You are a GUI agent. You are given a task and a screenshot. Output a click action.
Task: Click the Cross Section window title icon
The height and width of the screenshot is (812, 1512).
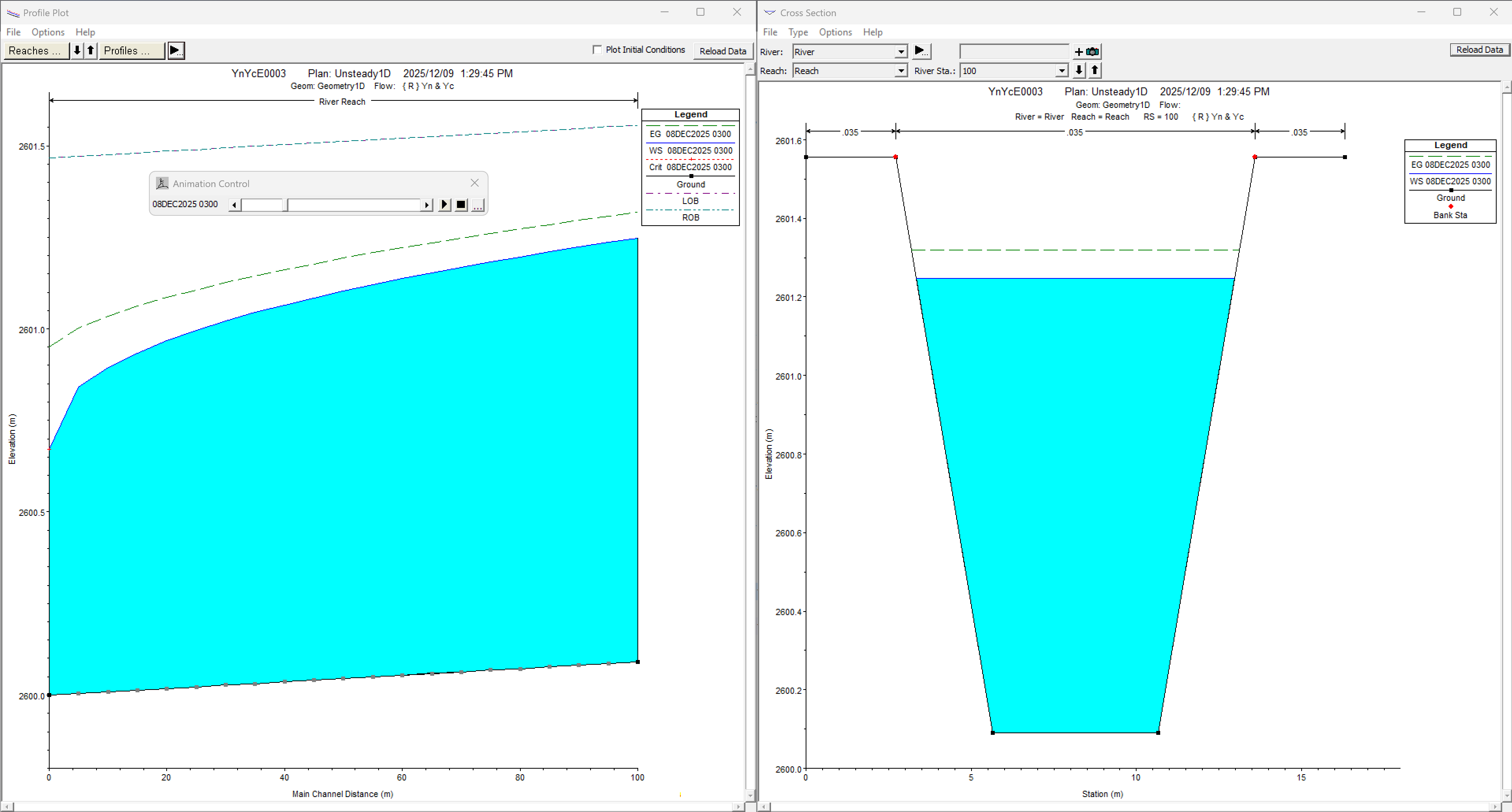(769, 12)
